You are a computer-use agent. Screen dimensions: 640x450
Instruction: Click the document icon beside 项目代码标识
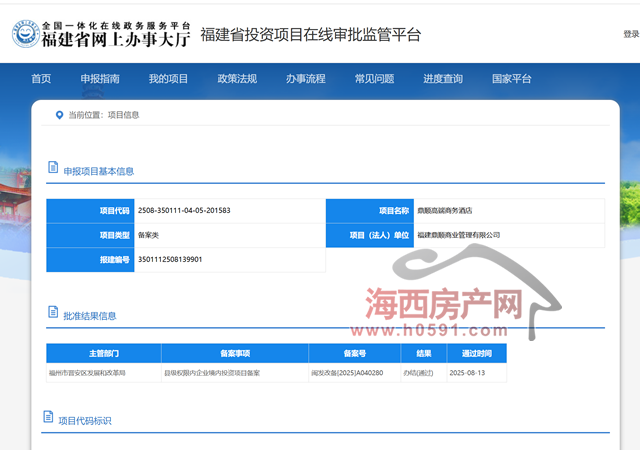pyautogui.click(x=48, y=417)
